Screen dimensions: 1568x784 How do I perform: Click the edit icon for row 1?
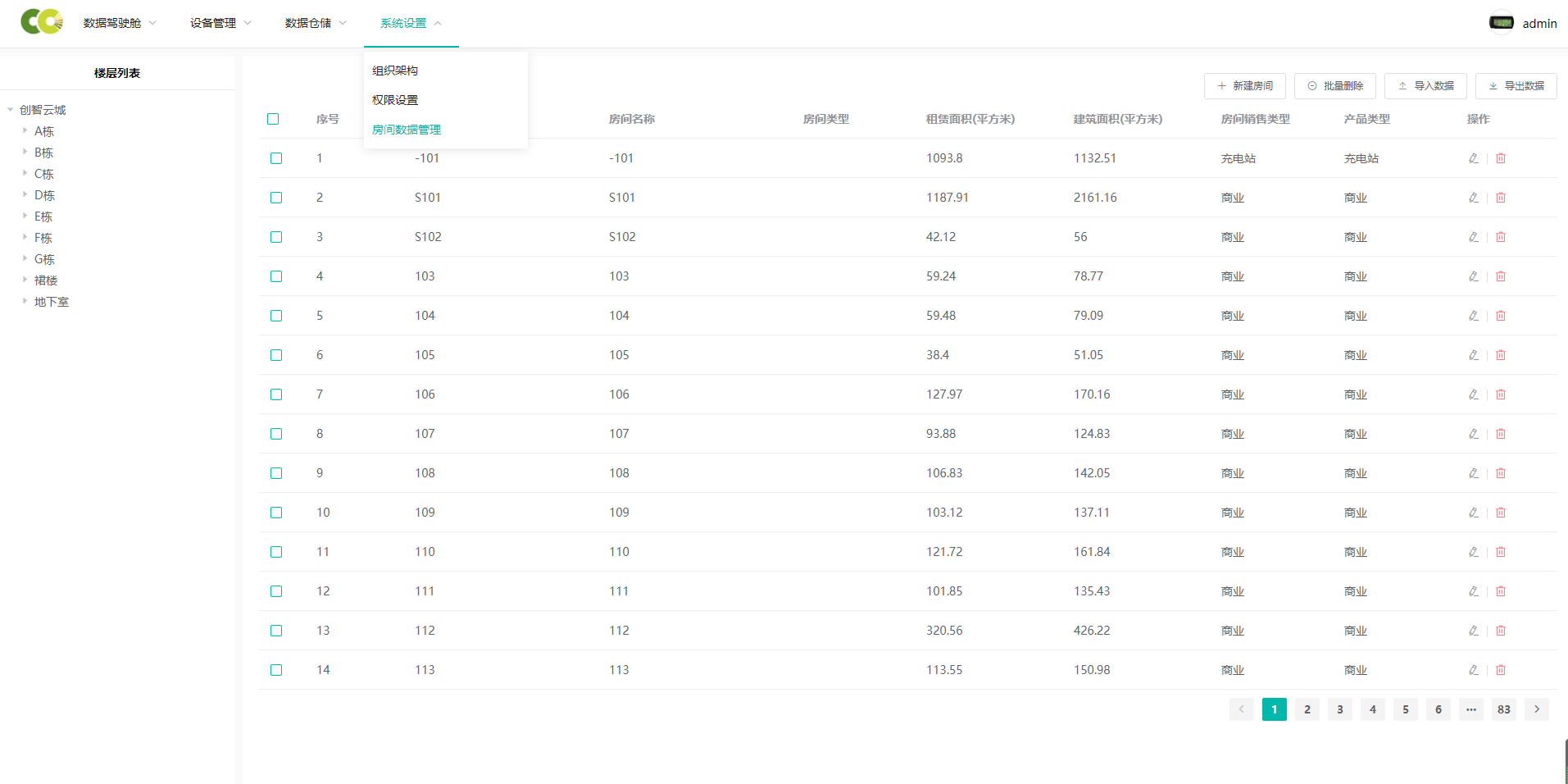tap(1473, 158)
